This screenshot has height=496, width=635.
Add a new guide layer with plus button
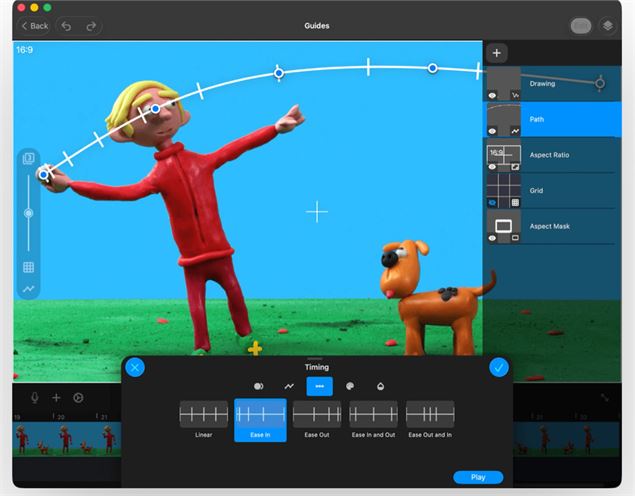(x=497, y=53)
